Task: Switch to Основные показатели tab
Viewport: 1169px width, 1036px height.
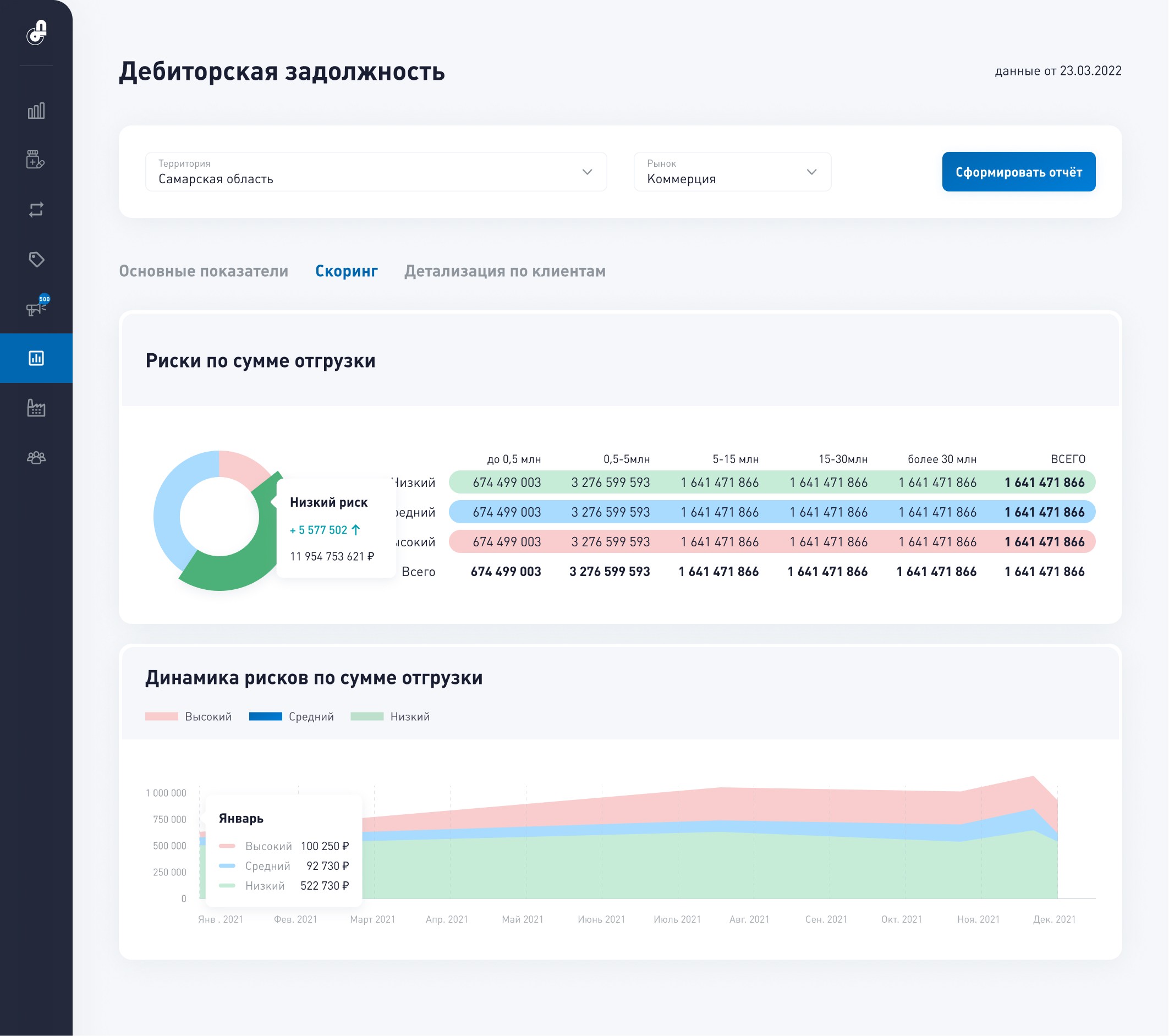Action: tap(204, 271)
